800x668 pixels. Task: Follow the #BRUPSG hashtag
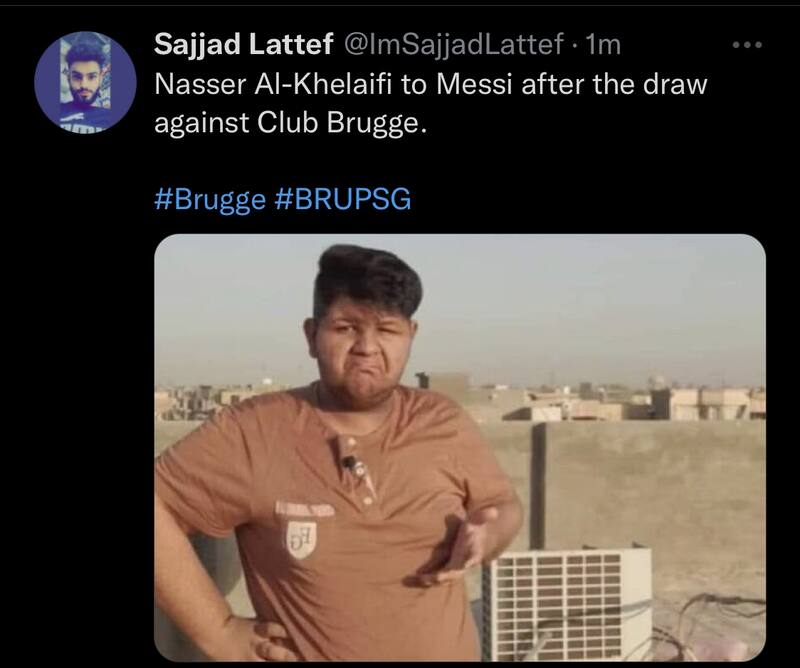click(342, 199)
